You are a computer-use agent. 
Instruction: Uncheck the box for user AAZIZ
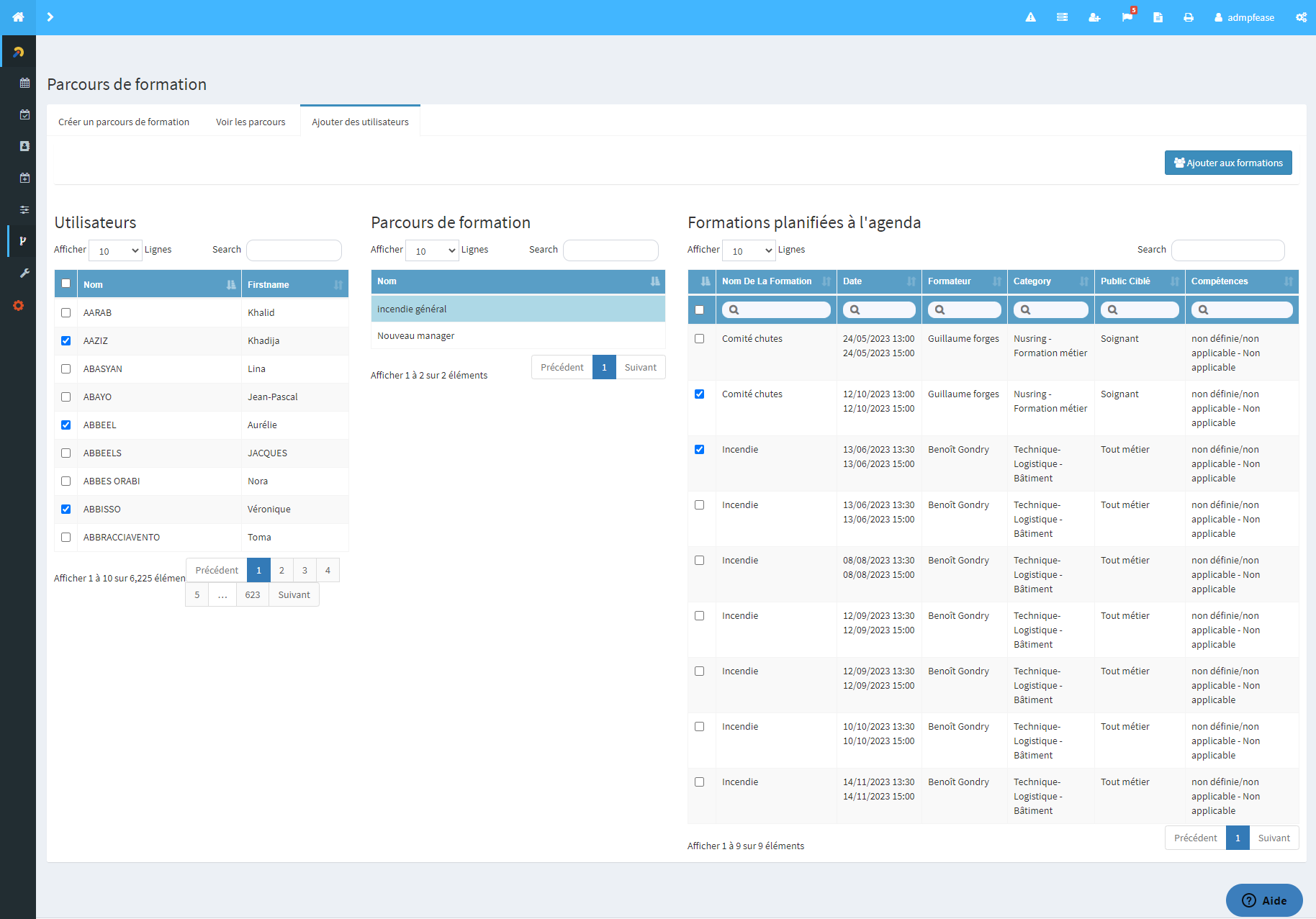pyautogui.click(x=66, y=340)
